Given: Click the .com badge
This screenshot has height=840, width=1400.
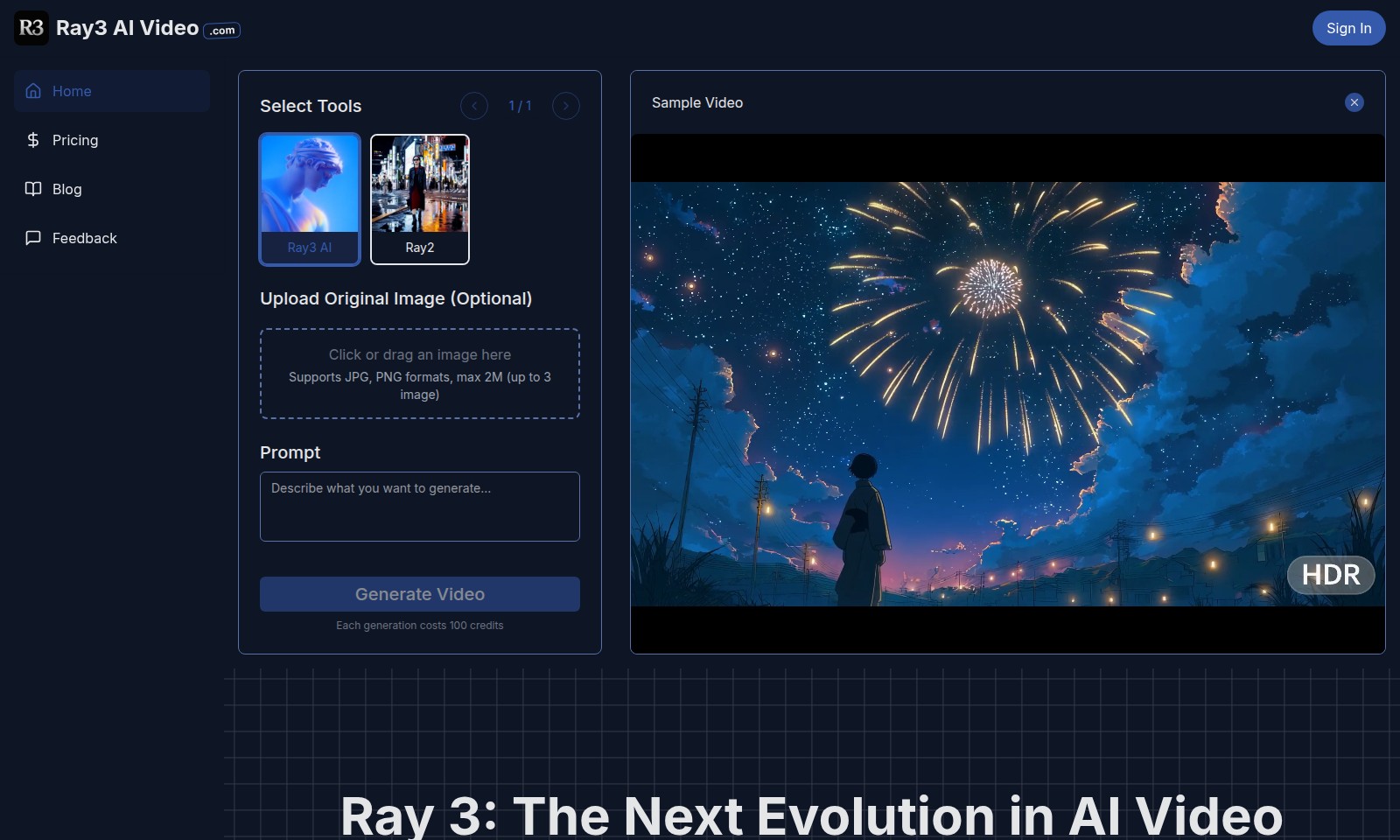Looking at the screenshot, I should [222, 31].
